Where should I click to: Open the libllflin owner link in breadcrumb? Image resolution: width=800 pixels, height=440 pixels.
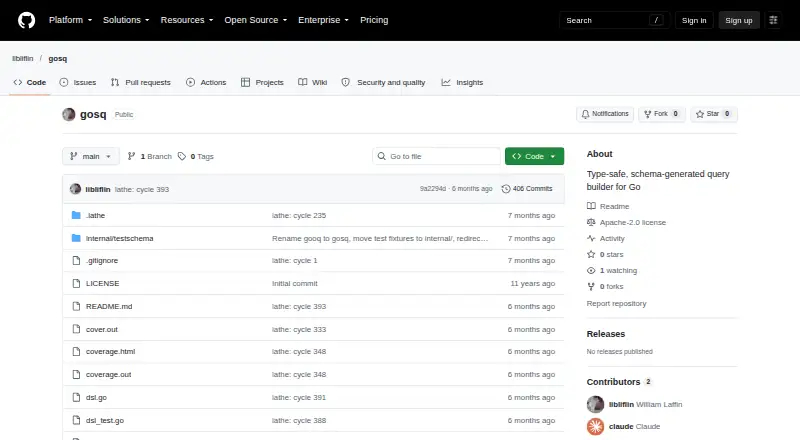(x=22, y=58)
